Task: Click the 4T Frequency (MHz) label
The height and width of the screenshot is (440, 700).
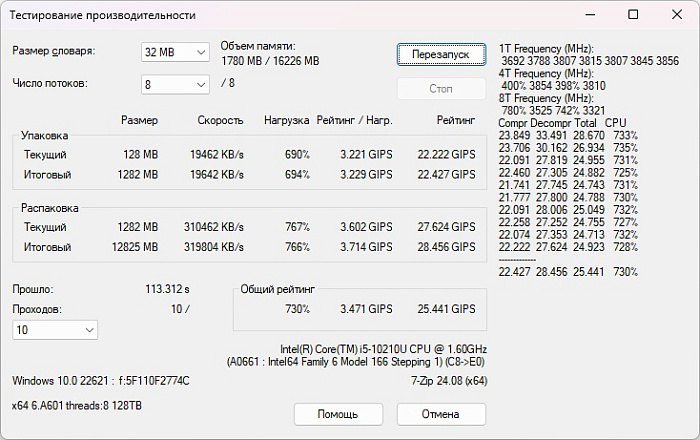Action: [x=546, y=73]
